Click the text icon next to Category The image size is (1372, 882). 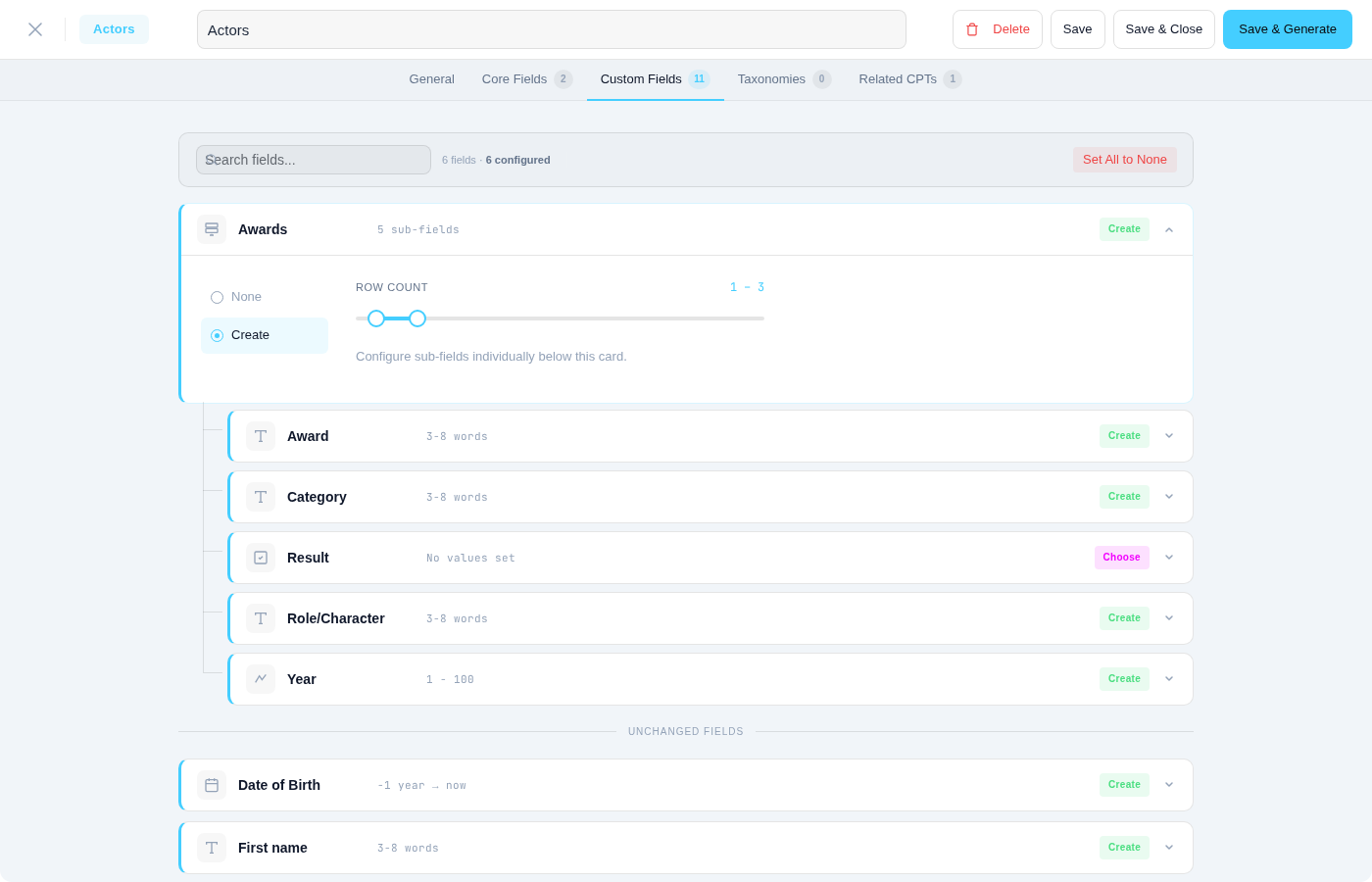[x=261, y=497]
